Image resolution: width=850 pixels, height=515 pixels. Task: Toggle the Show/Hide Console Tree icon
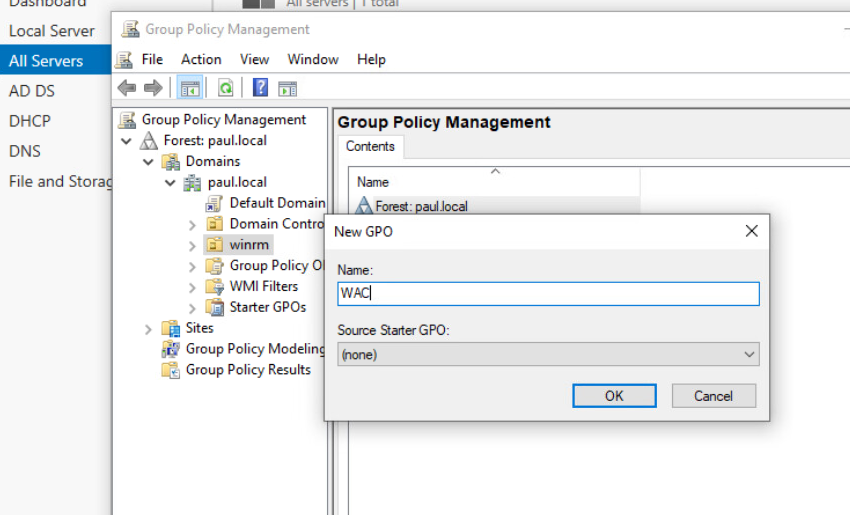[x=189, y=88]
